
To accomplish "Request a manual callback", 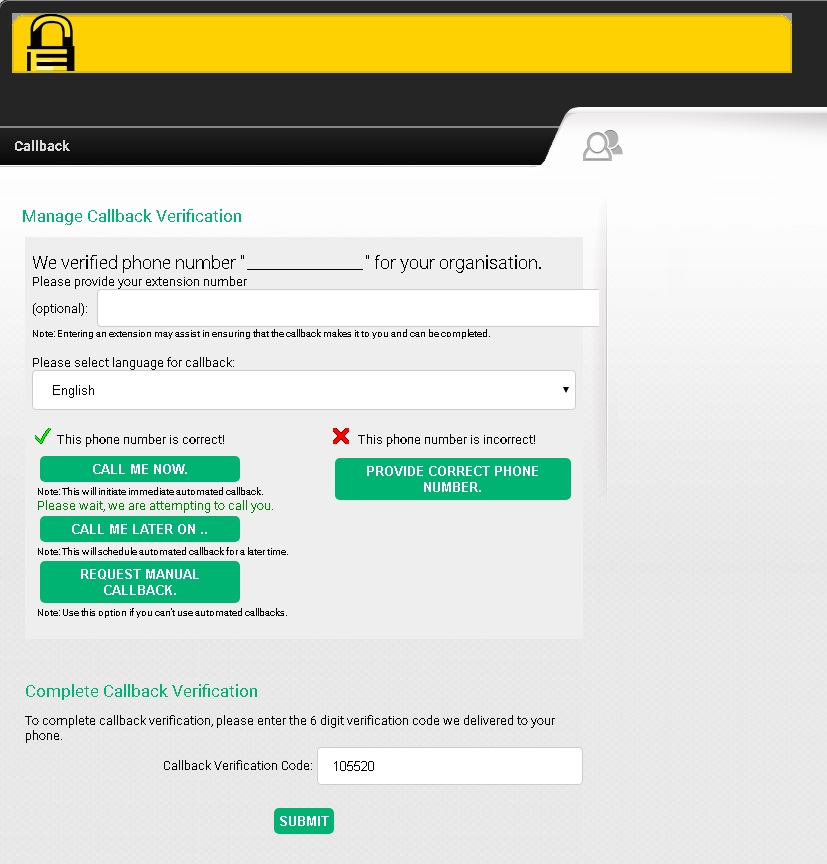I will (140, 582).
